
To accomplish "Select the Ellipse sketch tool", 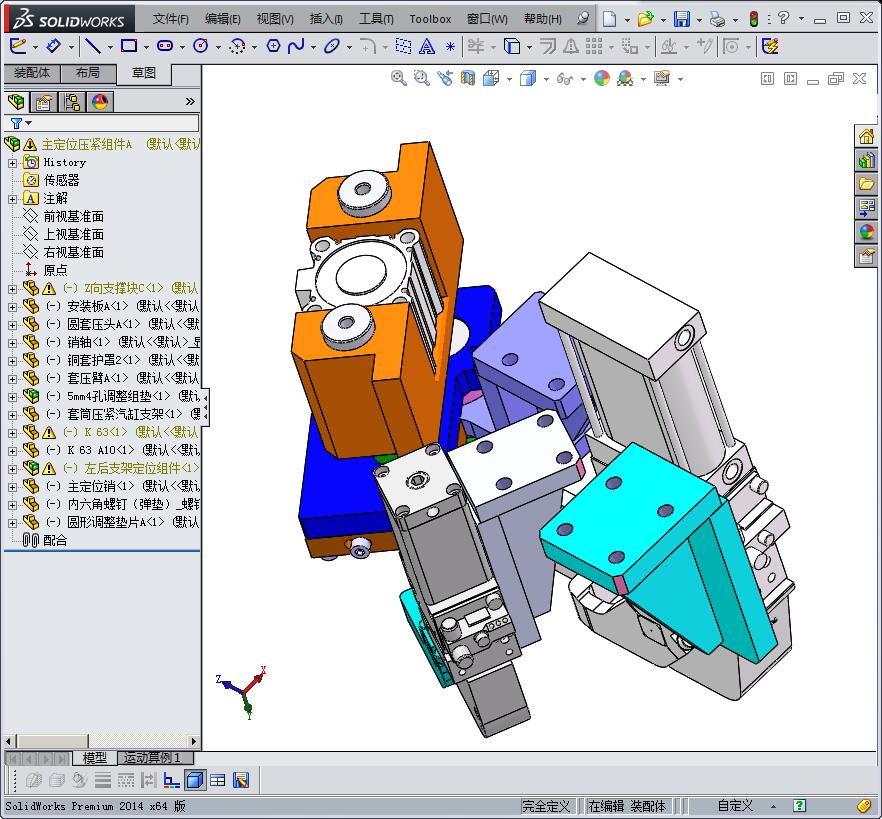I will click(x=332, y=46).
